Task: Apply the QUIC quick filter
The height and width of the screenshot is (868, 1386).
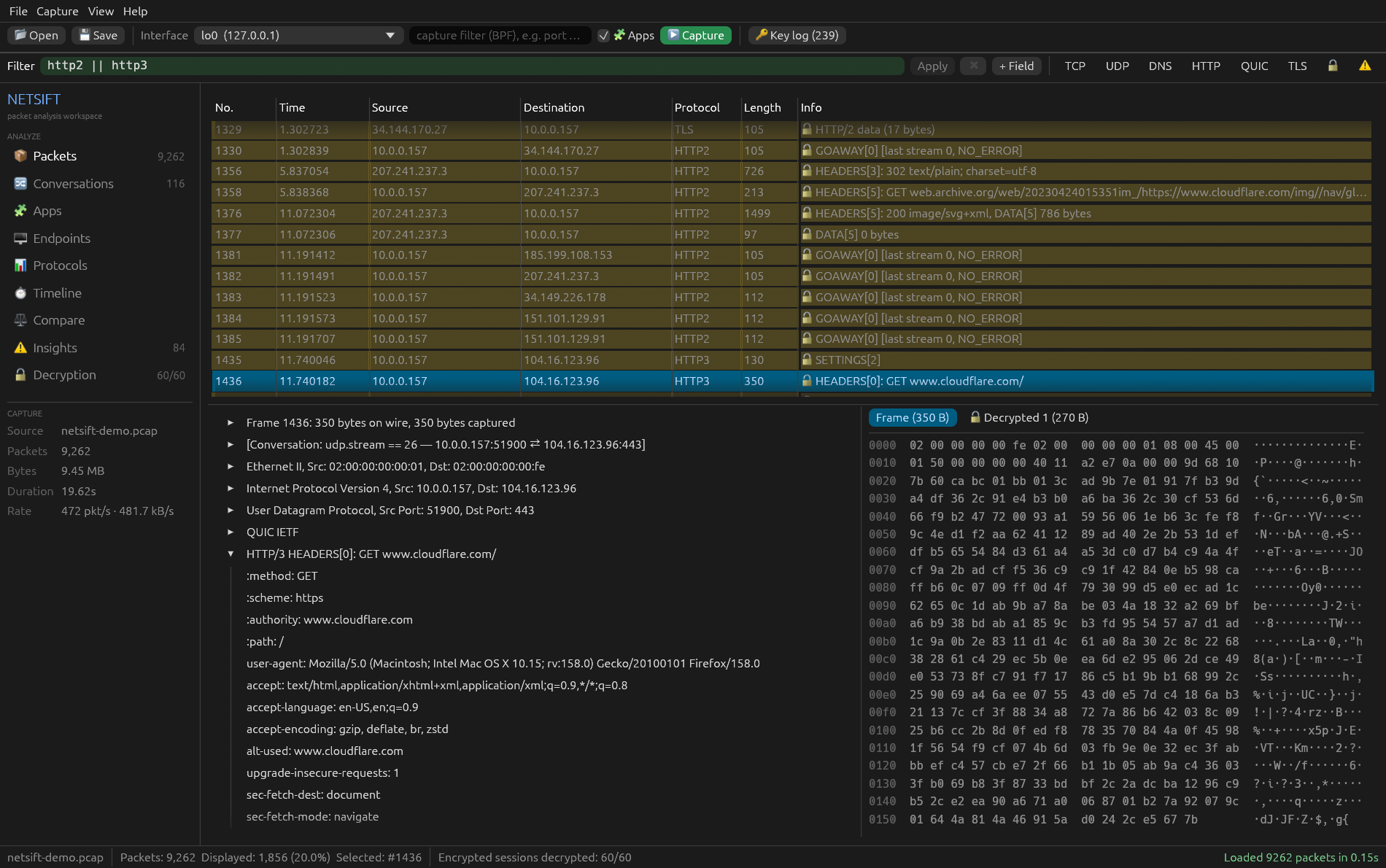Action: pos(1254,66)
